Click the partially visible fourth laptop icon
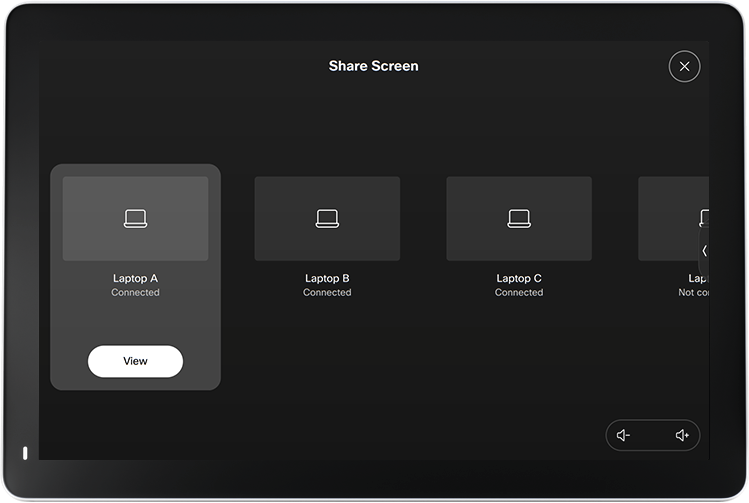The height and width of the screenshot is (503, 749). [703, 218]
